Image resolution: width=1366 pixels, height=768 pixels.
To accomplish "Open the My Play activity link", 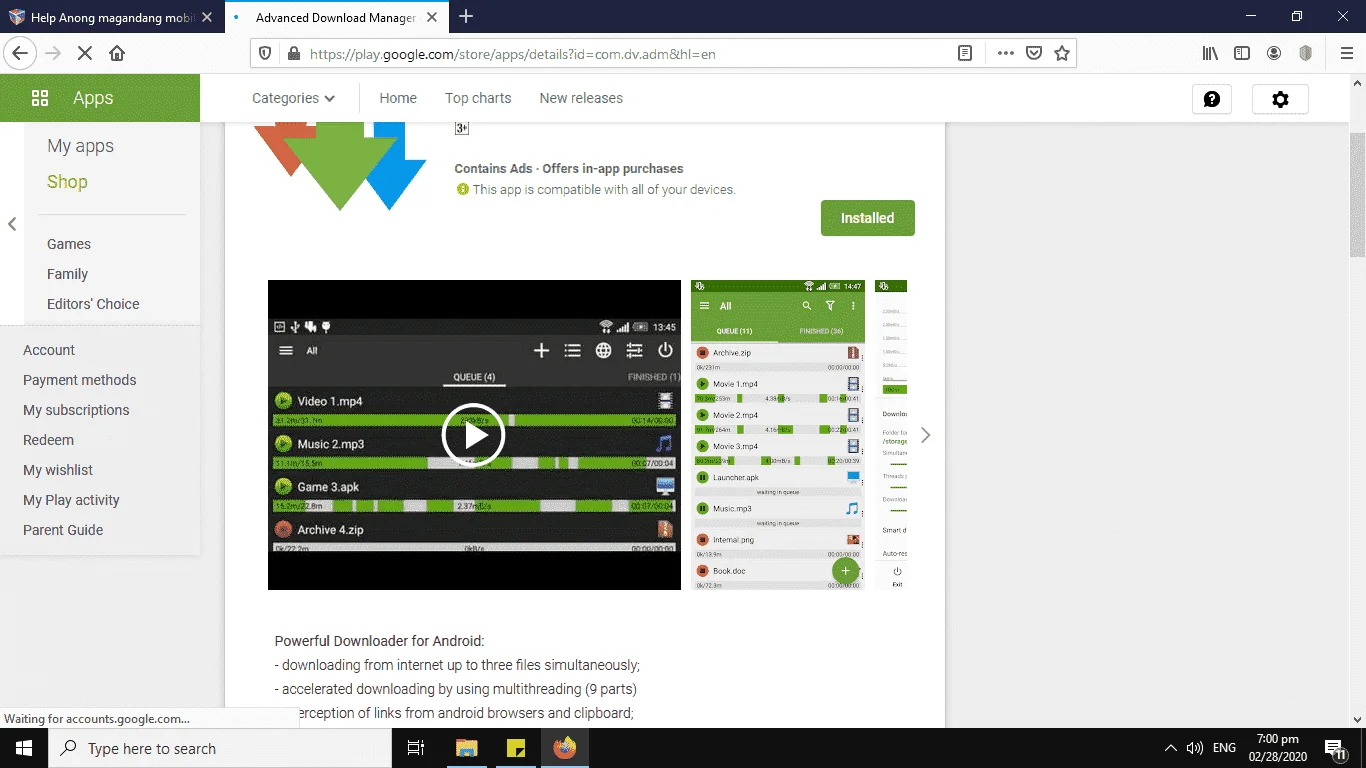I will [x=71, y=500].
